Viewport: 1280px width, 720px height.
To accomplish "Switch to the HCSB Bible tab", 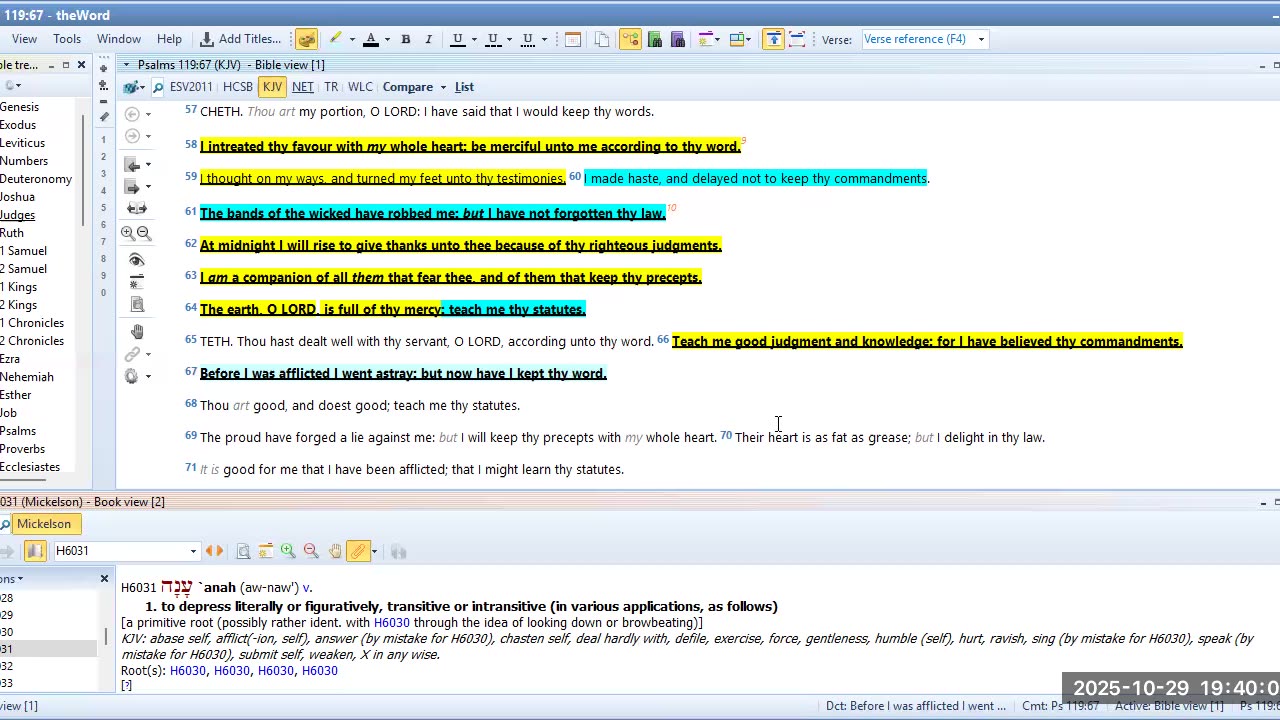I will pyautogui.click(x=238, y=87).
